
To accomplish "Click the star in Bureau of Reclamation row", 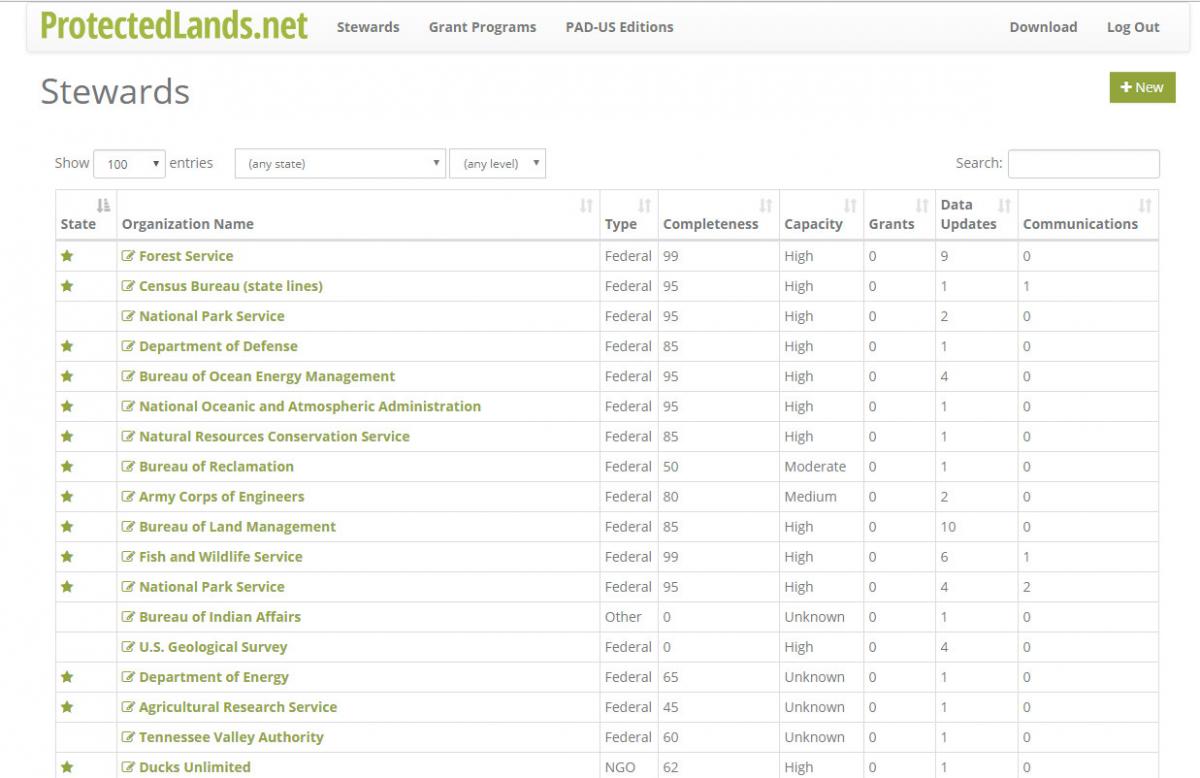I will pos(67,466).
